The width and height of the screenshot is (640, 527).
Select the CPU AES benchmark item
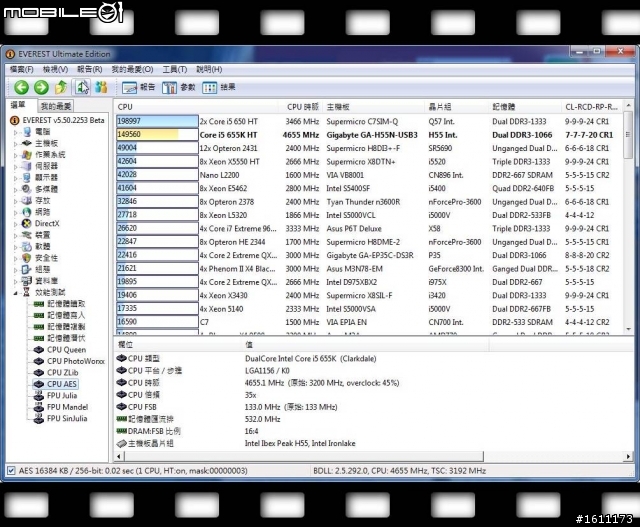tap(56, 384)
